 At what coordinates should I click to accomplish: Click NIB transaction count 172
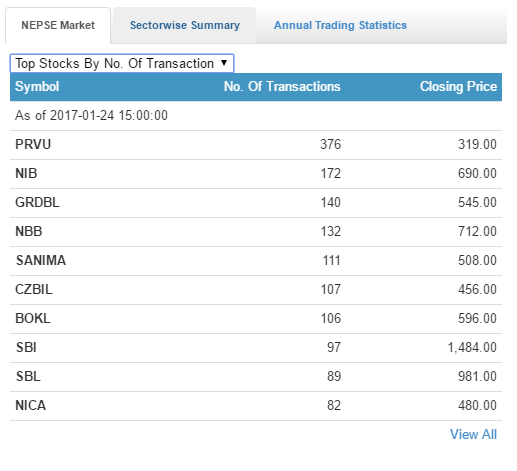[330, 174]
